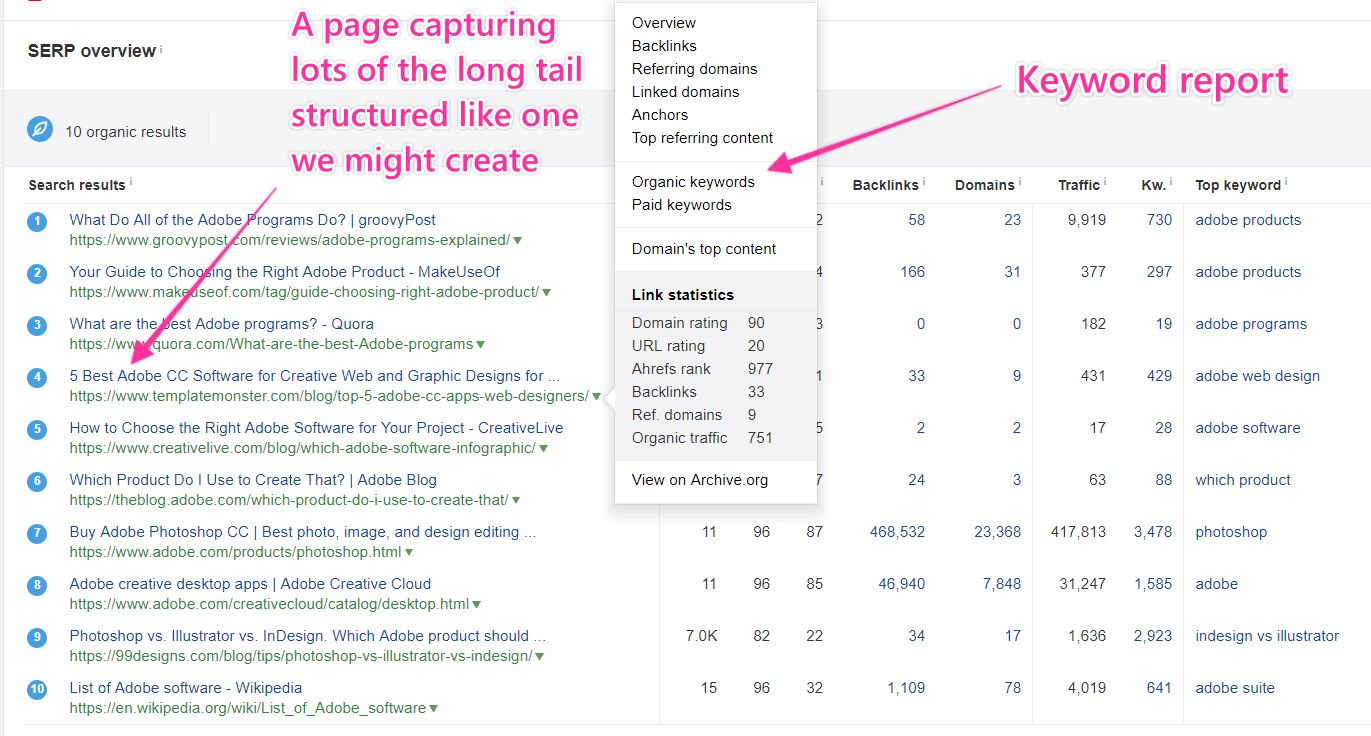Click info icon beside Kw. header
The image size is (1371, 736).
(x=1170, y=182)
